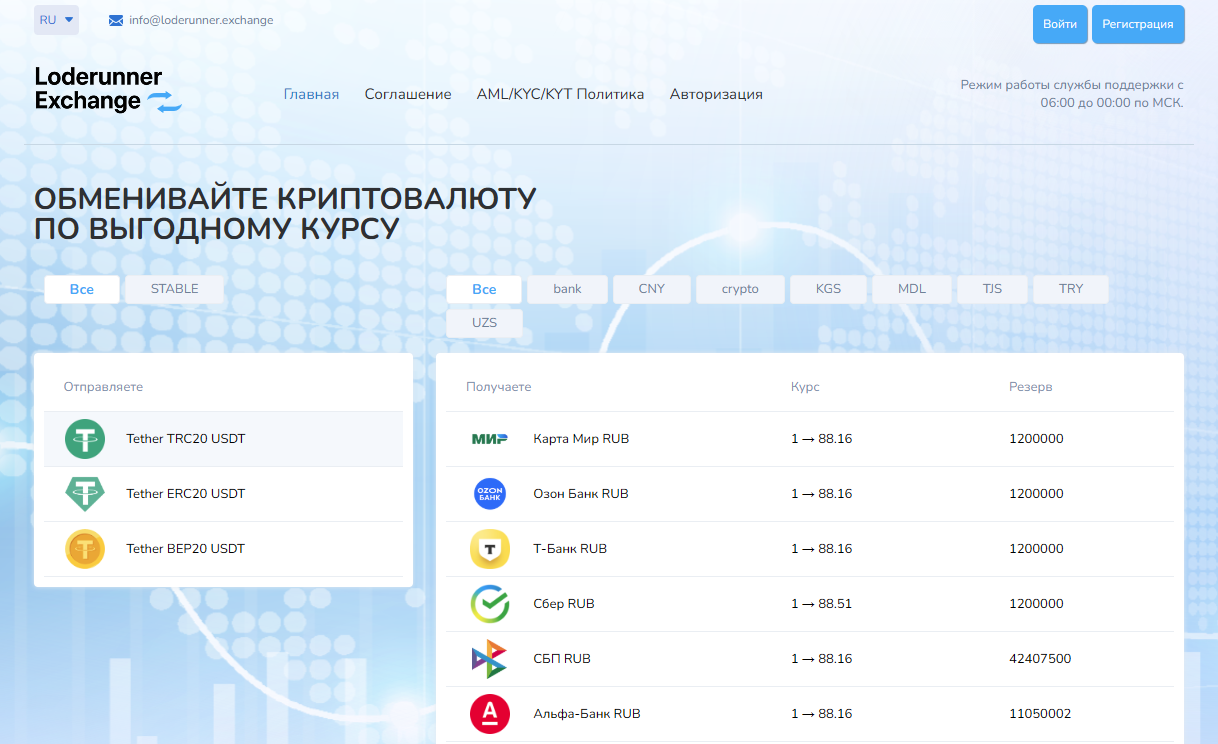Filter receive list by UZS
Viewport: 1218px width, 744px height.
[x=484, y=323]
